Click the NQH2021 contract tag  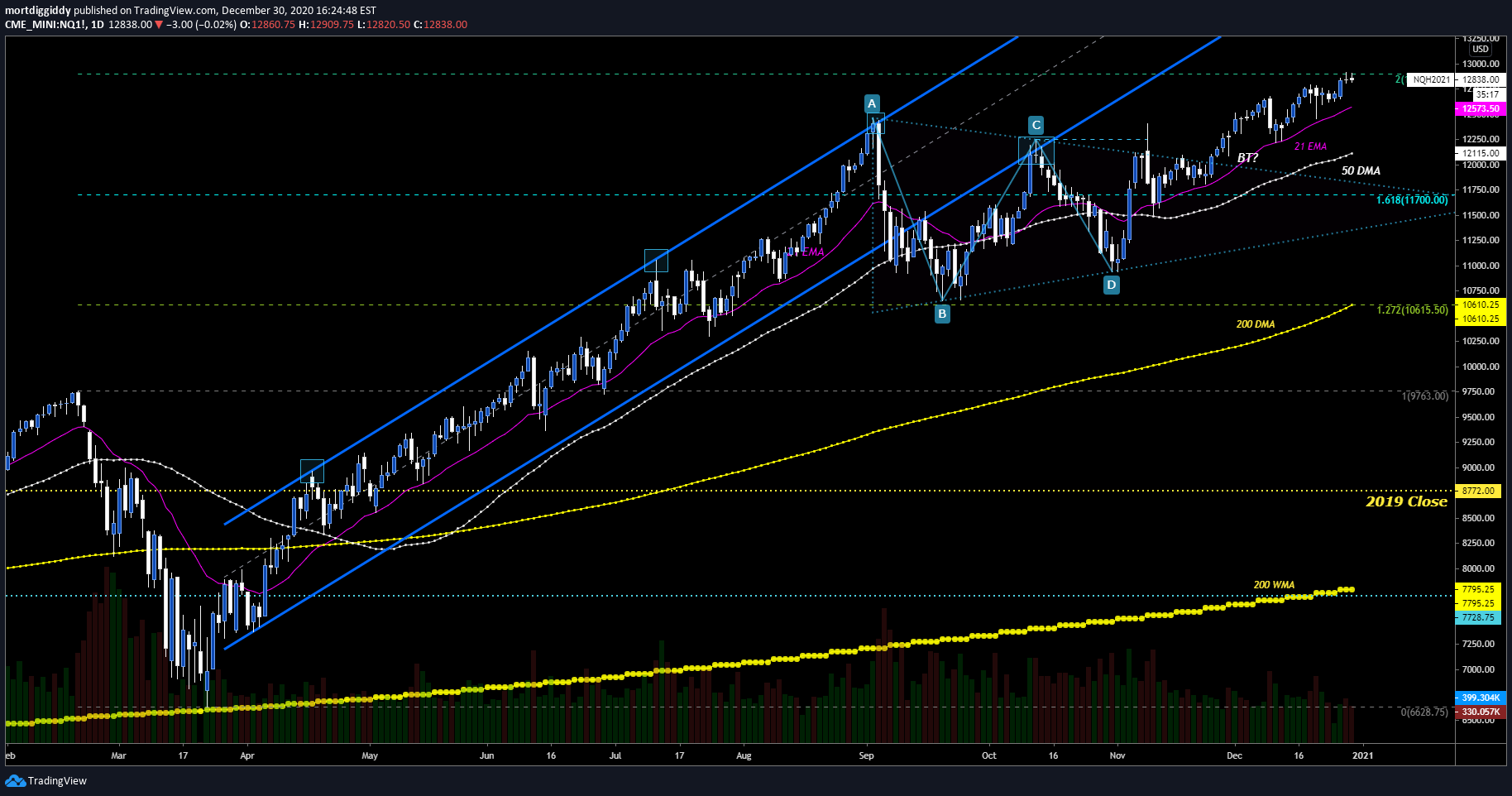pyautogui.click(x=1431, y=80)
